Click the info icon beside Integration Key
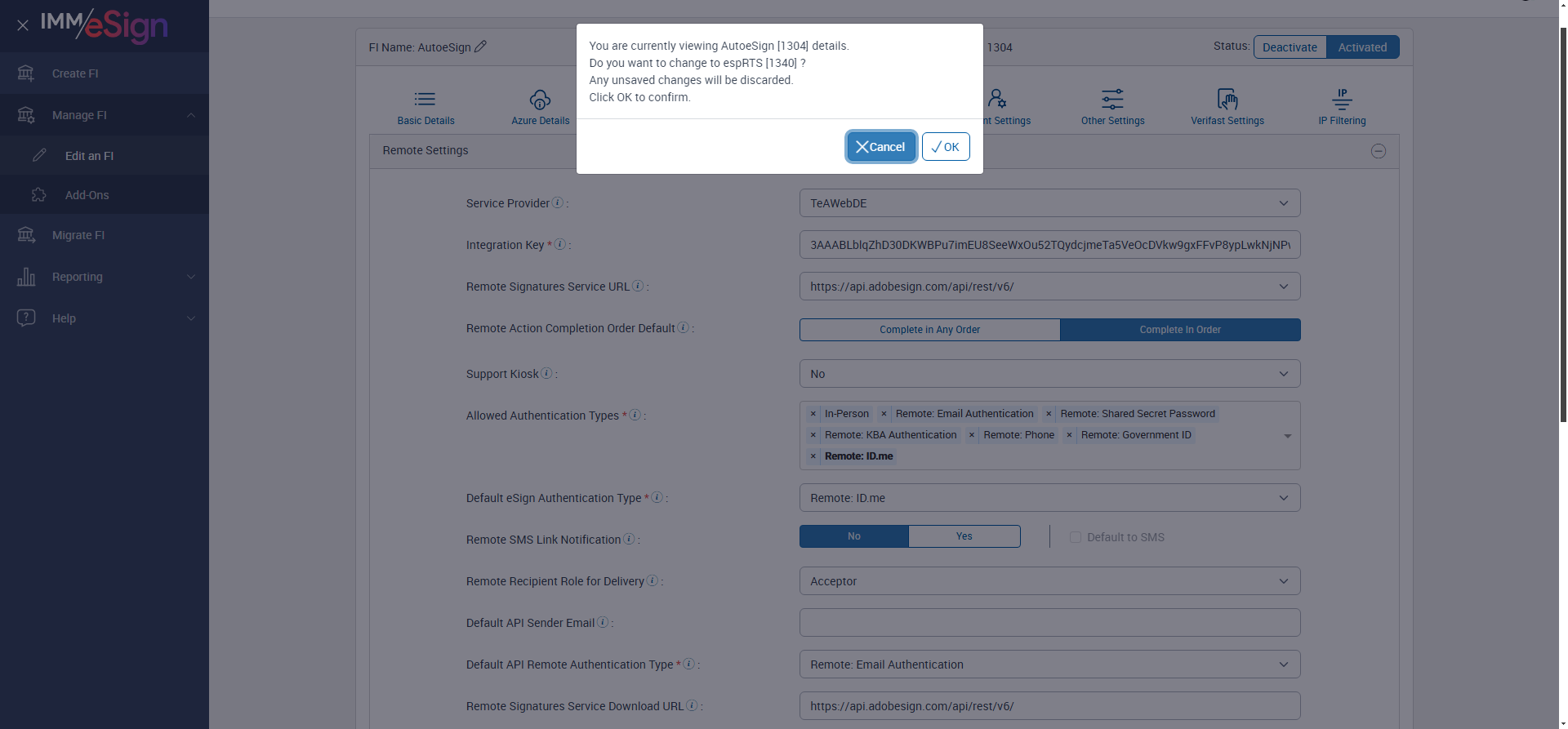Viewport: 1568px width, 729px height. (560, 244)
